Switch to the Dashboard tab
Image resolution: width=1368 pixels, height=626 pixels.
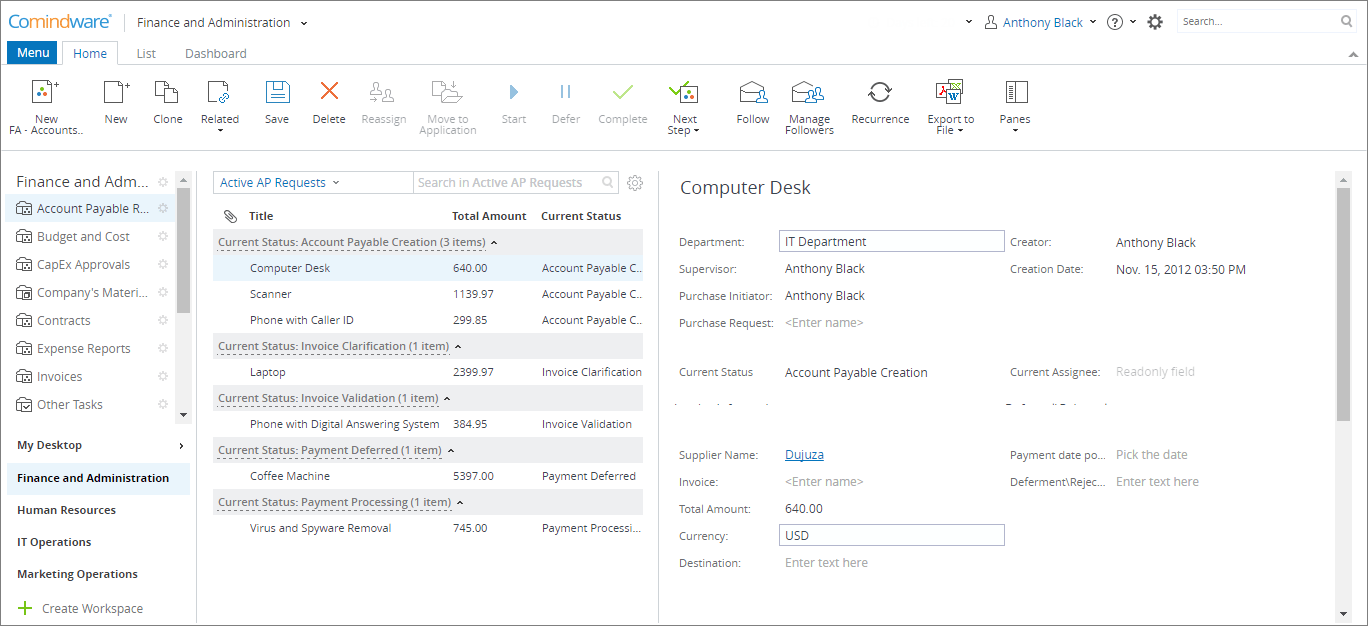click(x=215, y=54)
